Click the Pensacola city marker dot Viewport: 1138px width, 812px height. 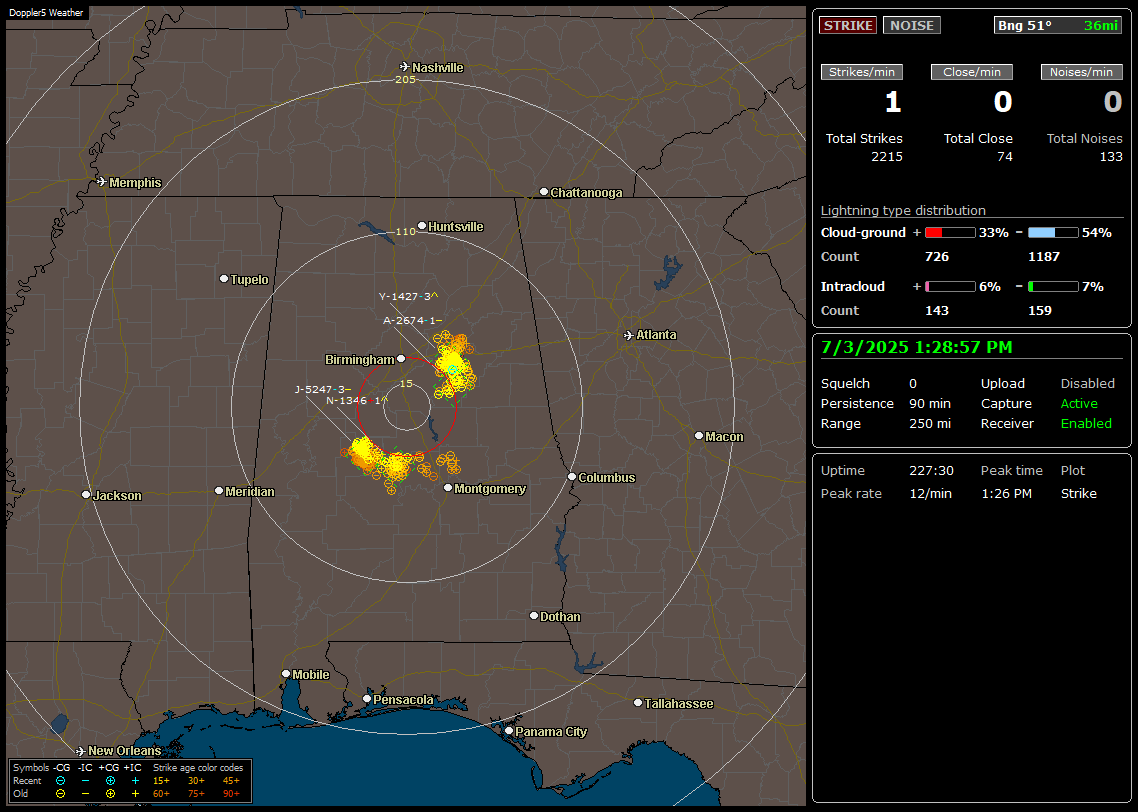367,699
